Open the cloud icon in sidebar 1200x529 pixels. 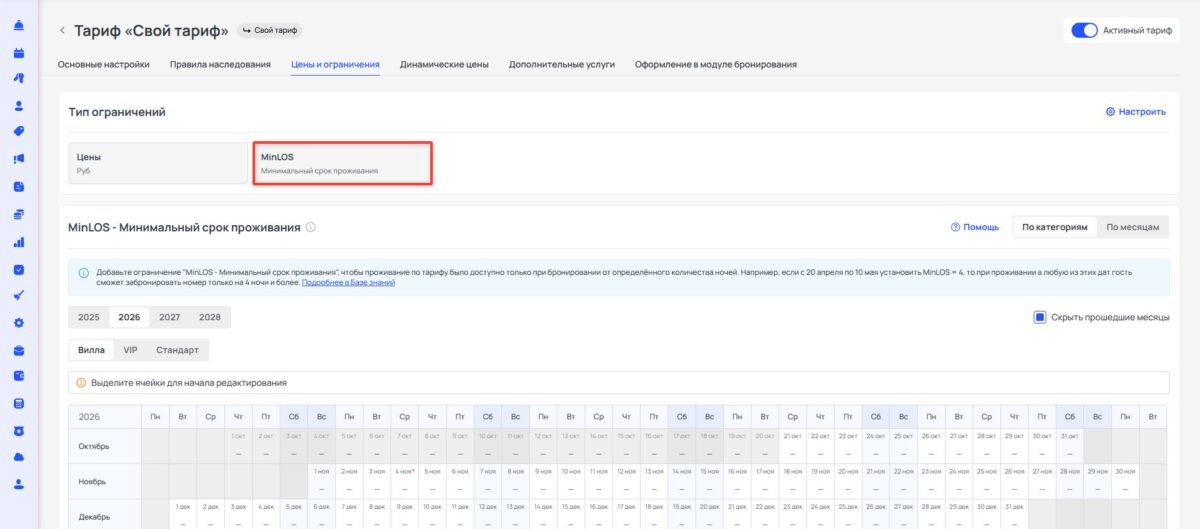[x=19, y=457]
